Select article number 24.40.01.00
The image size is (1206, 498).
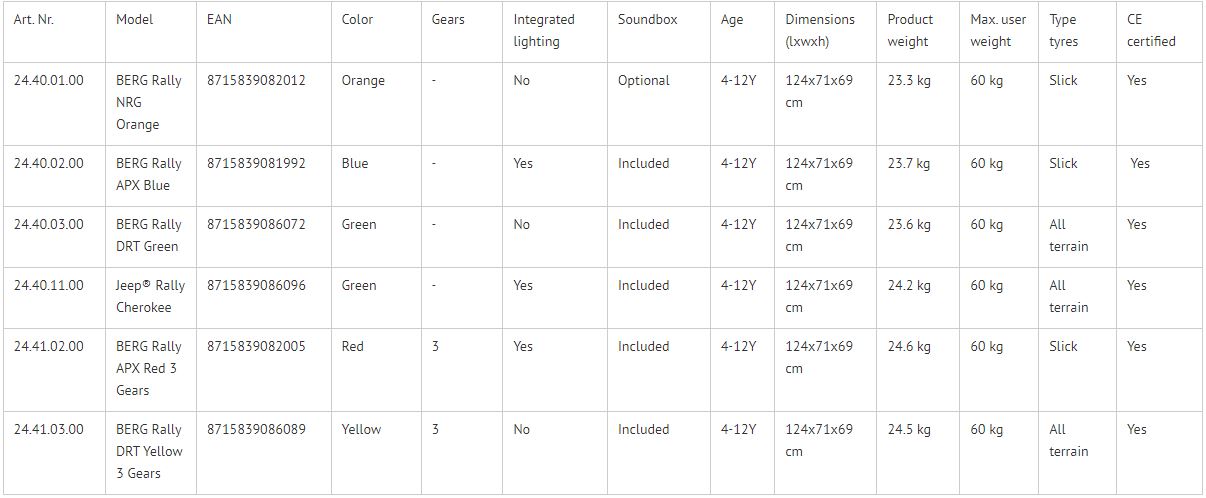[49, 80]
